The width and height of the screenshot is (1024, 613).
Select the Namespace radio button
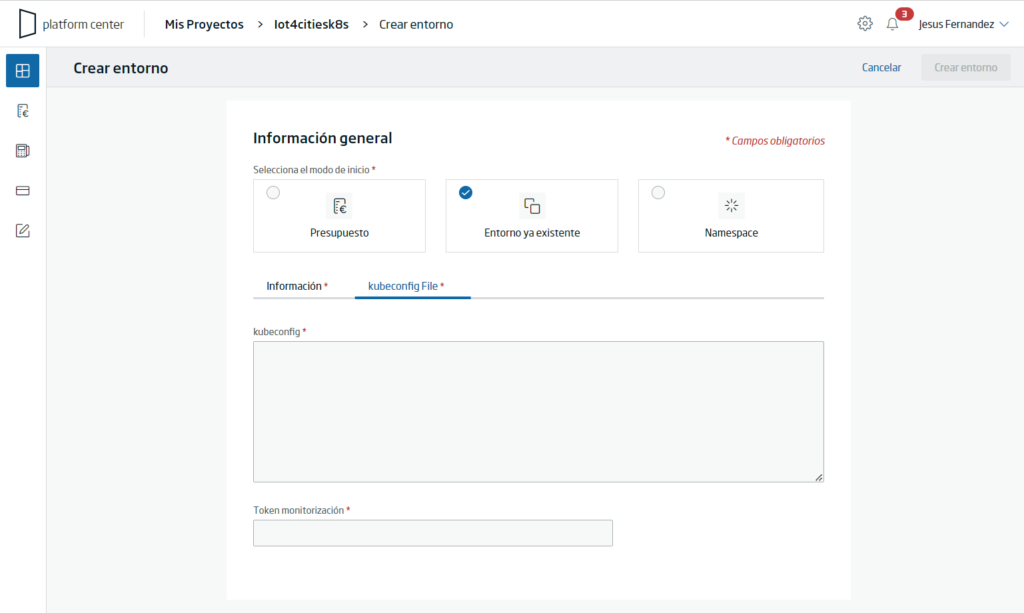(658, 193)
